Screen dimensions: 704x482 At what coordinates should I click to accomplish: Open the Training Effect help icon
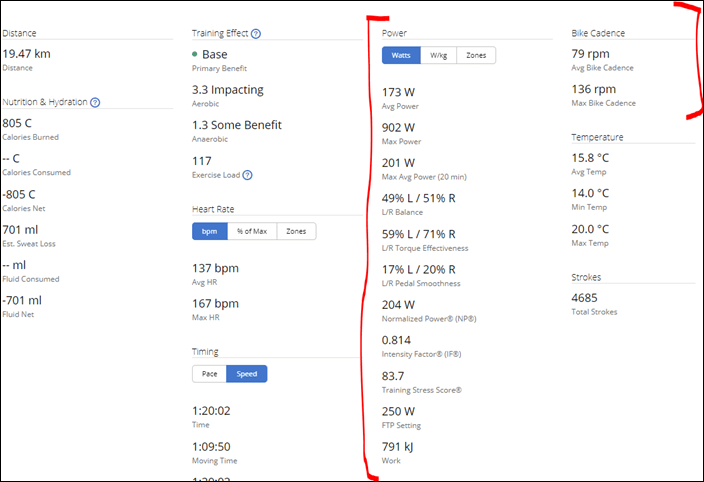256,34
